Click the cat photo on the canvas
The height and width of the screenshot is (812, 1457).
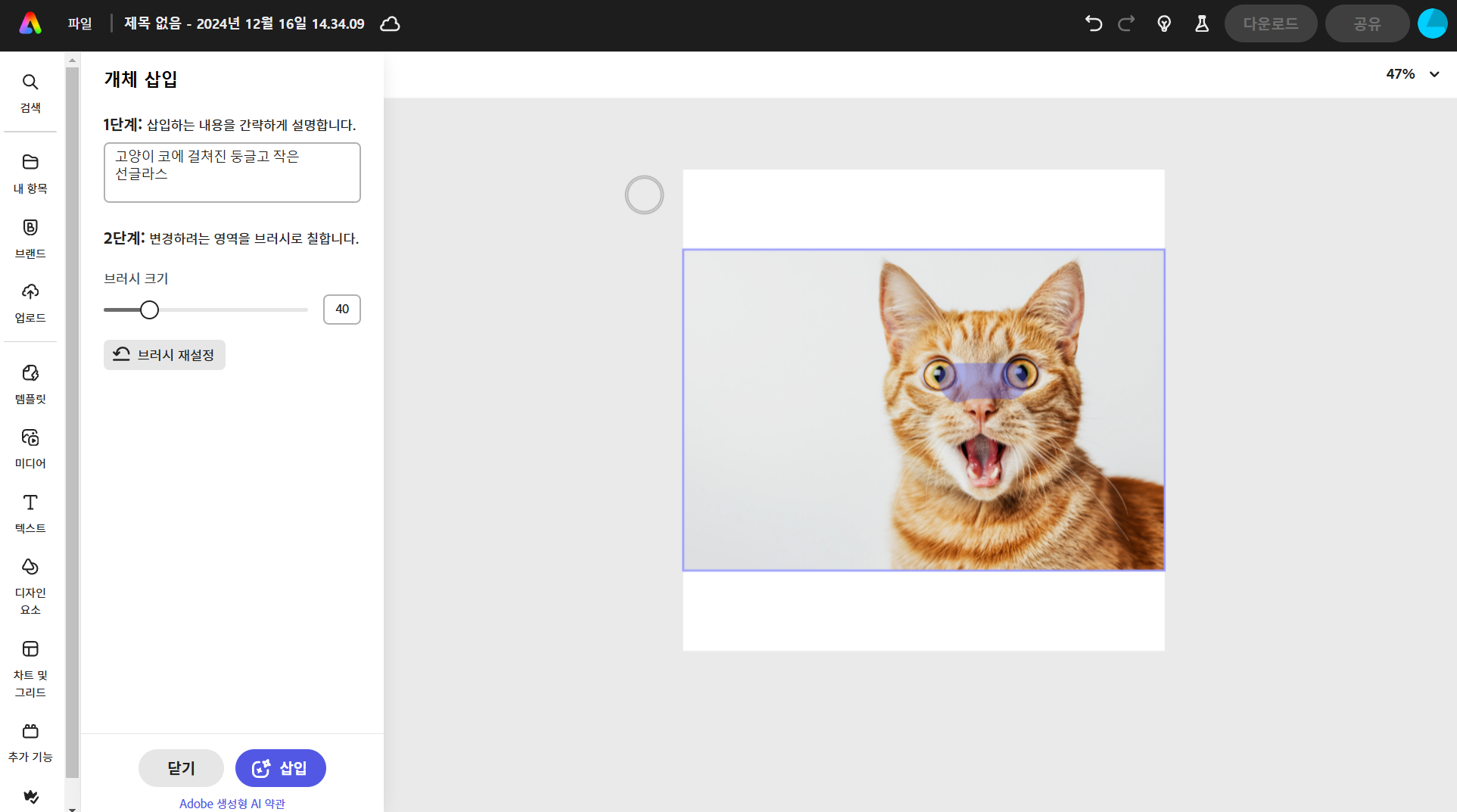click(923, 409)
